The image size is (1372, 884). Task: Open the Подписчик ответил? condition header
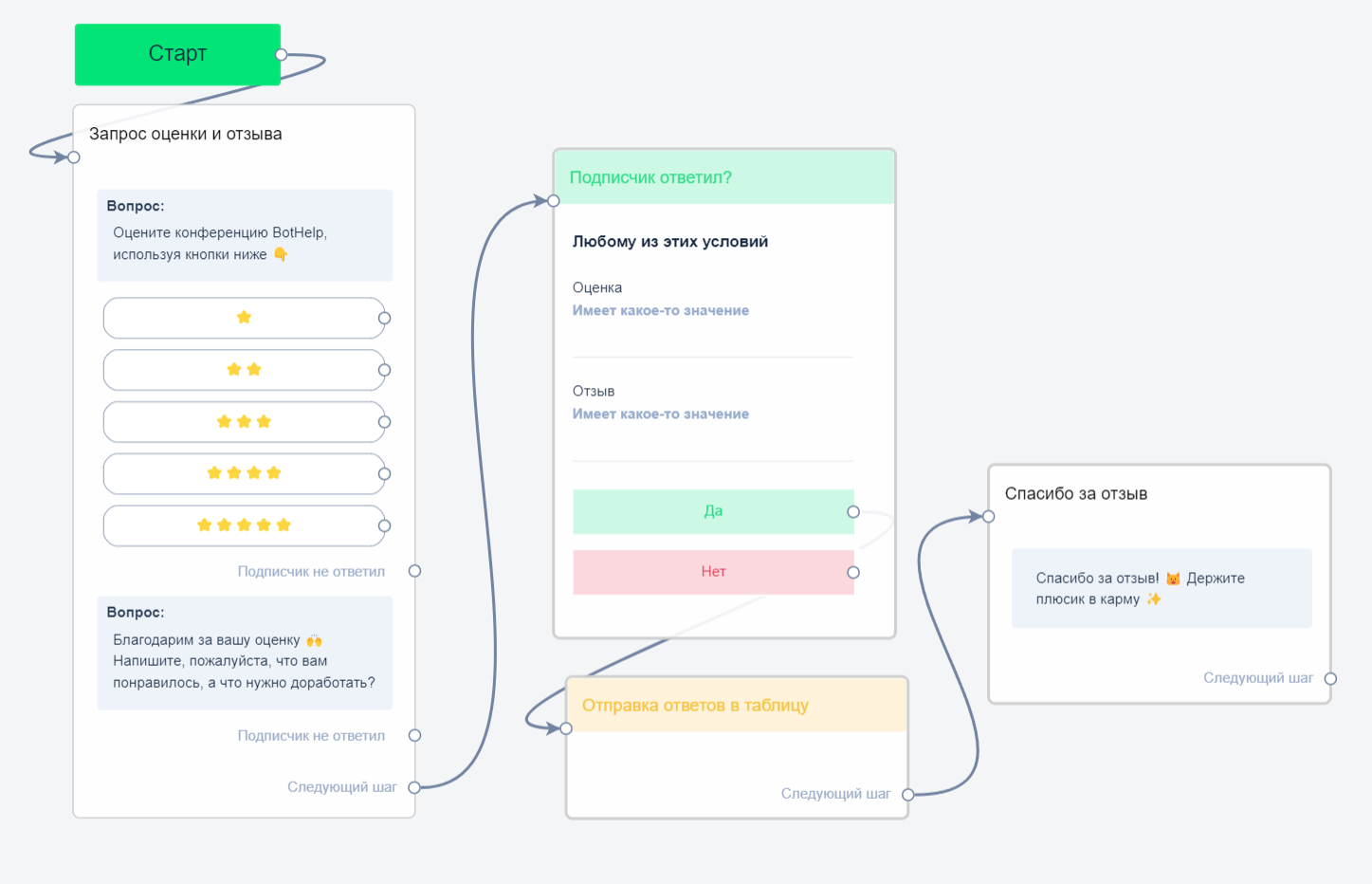coord(724,177)
